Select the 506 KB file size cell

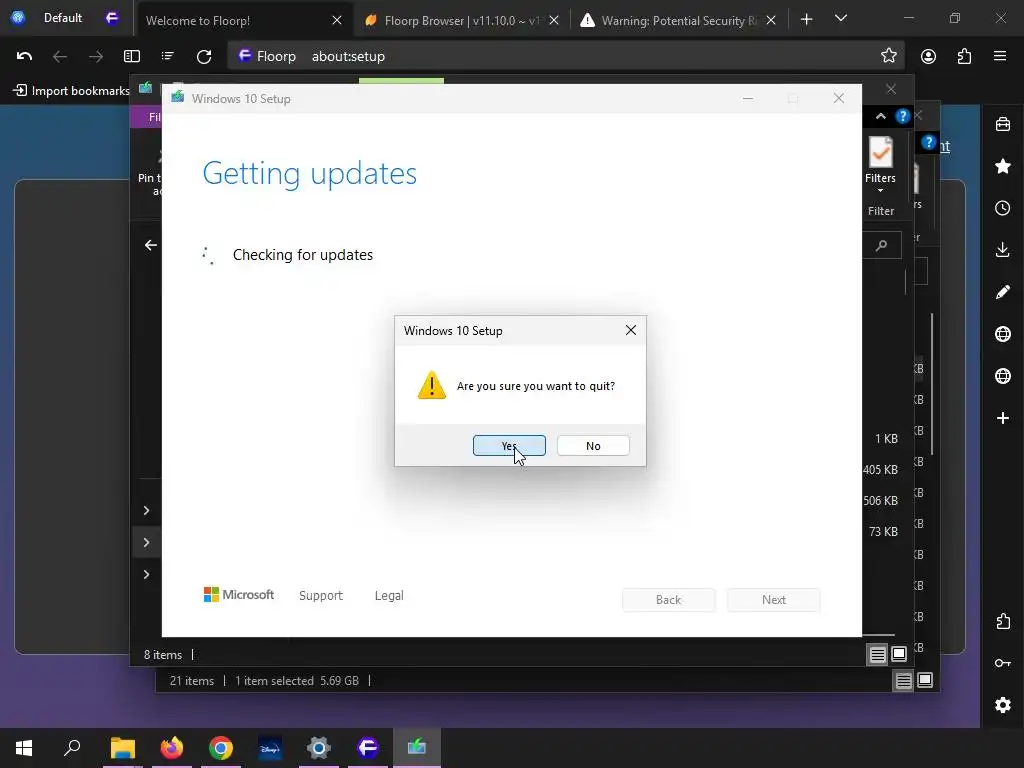point(880,501)
